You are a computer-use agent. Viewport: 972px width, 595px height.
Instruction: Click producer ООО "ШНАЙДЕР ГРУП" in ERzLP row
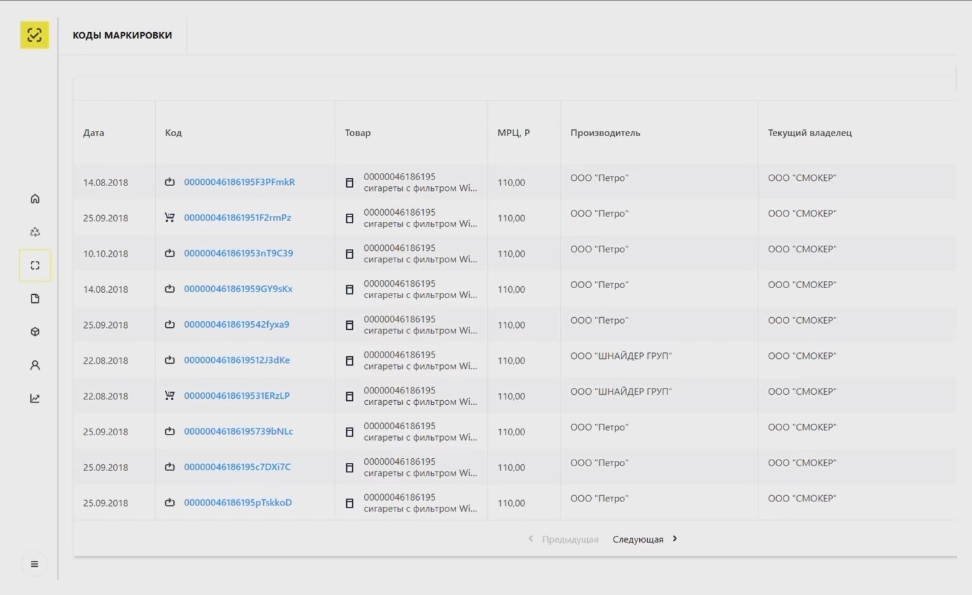click(621, 392)
